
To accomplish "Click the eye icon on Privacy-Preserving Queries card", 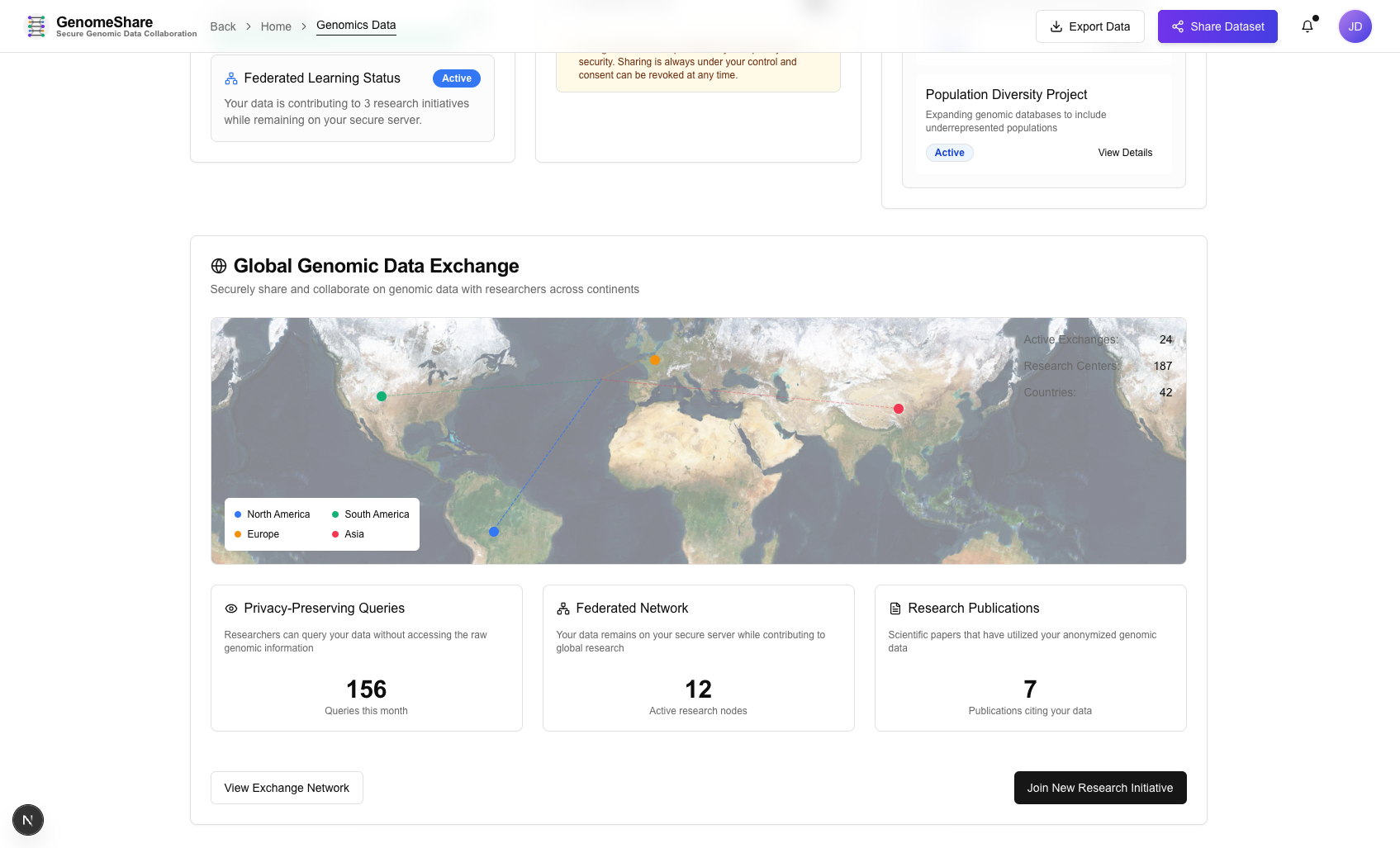I will coord(230,609).
